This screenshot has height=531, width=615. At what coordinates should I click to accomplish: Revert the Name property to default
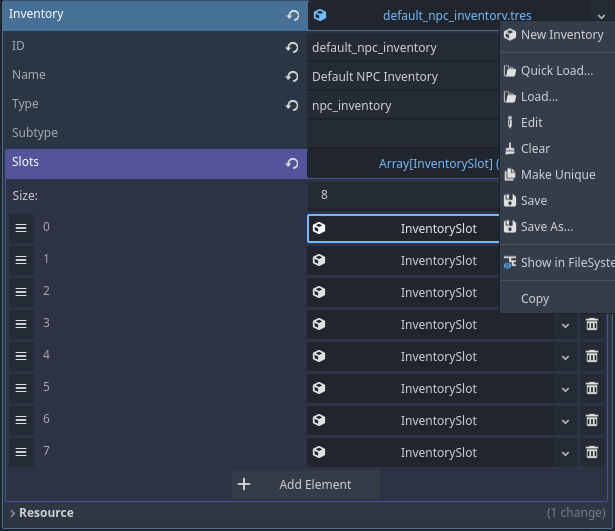(x=292, y=77)
